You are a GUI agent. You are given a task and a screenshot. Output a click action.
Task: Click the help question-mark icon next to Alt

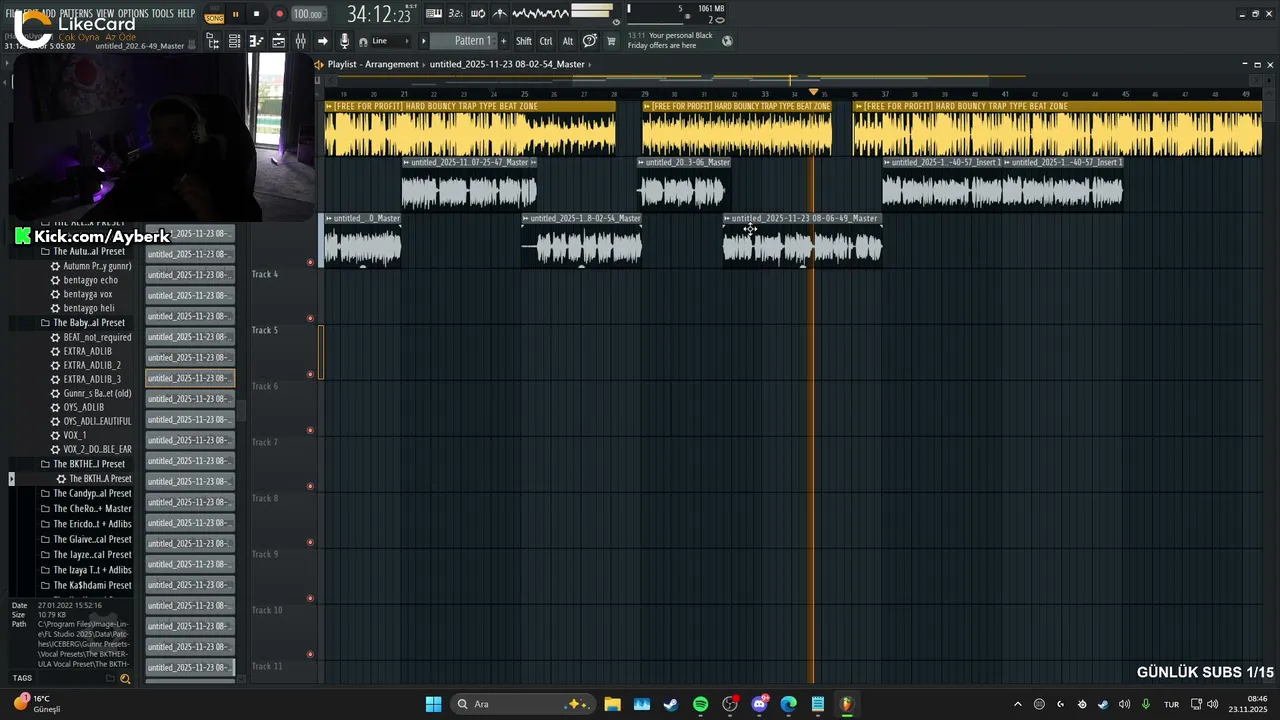pyautogui.click(x=590, y=41)
